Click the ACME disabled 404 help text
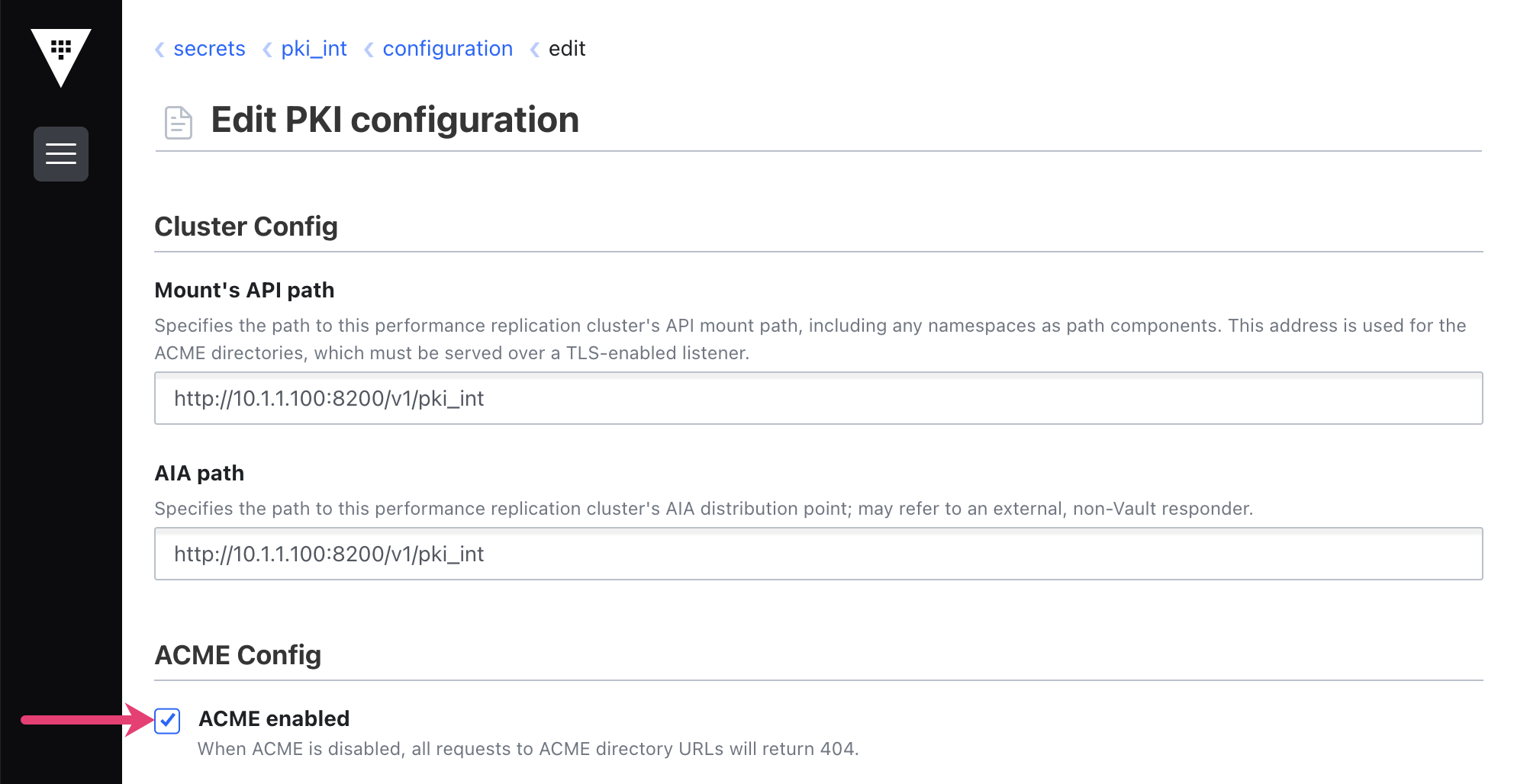 pos(528,749)
